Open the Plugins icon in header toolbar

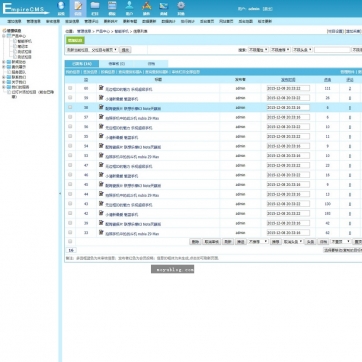click(x=147, y=8)
